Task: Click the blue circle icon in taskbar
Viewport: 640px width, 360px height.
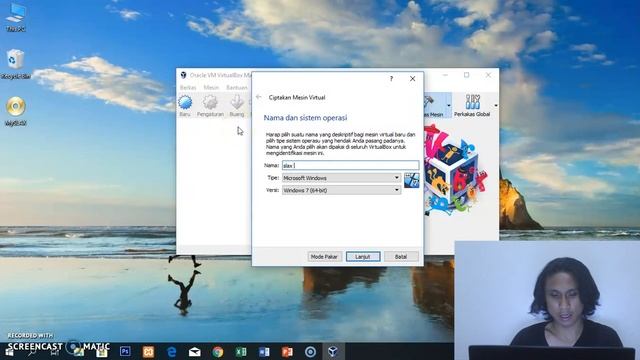Action: (310, 351)
